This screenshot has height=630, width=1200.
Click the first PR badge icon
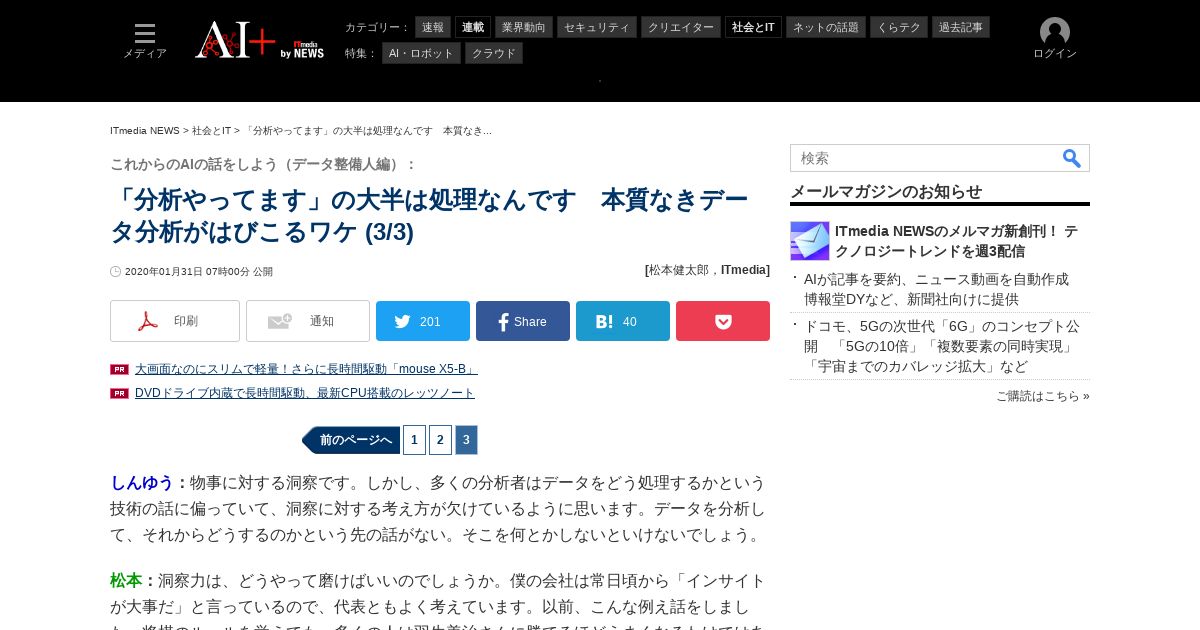click(x=119, y=369)
